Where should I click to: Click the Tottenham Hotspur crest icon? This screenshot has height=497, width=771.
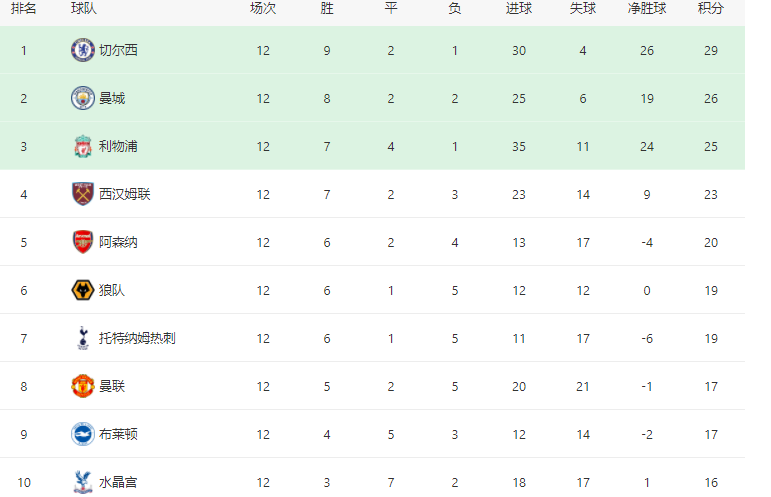click(x=83, y=338)
